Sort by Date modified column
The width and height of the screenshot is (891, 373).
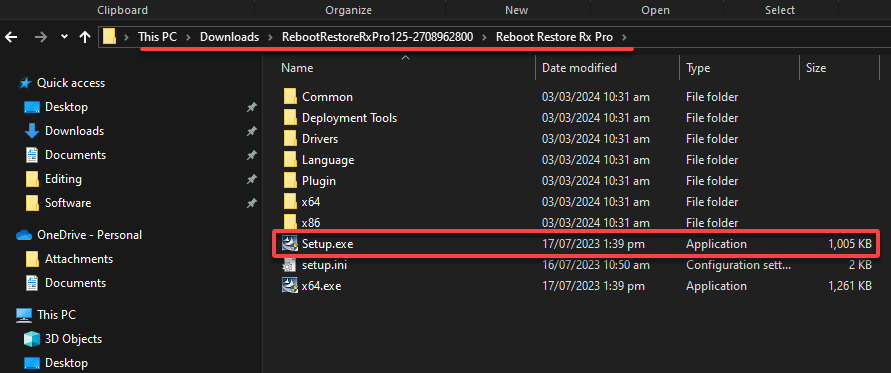coord(579,68)
